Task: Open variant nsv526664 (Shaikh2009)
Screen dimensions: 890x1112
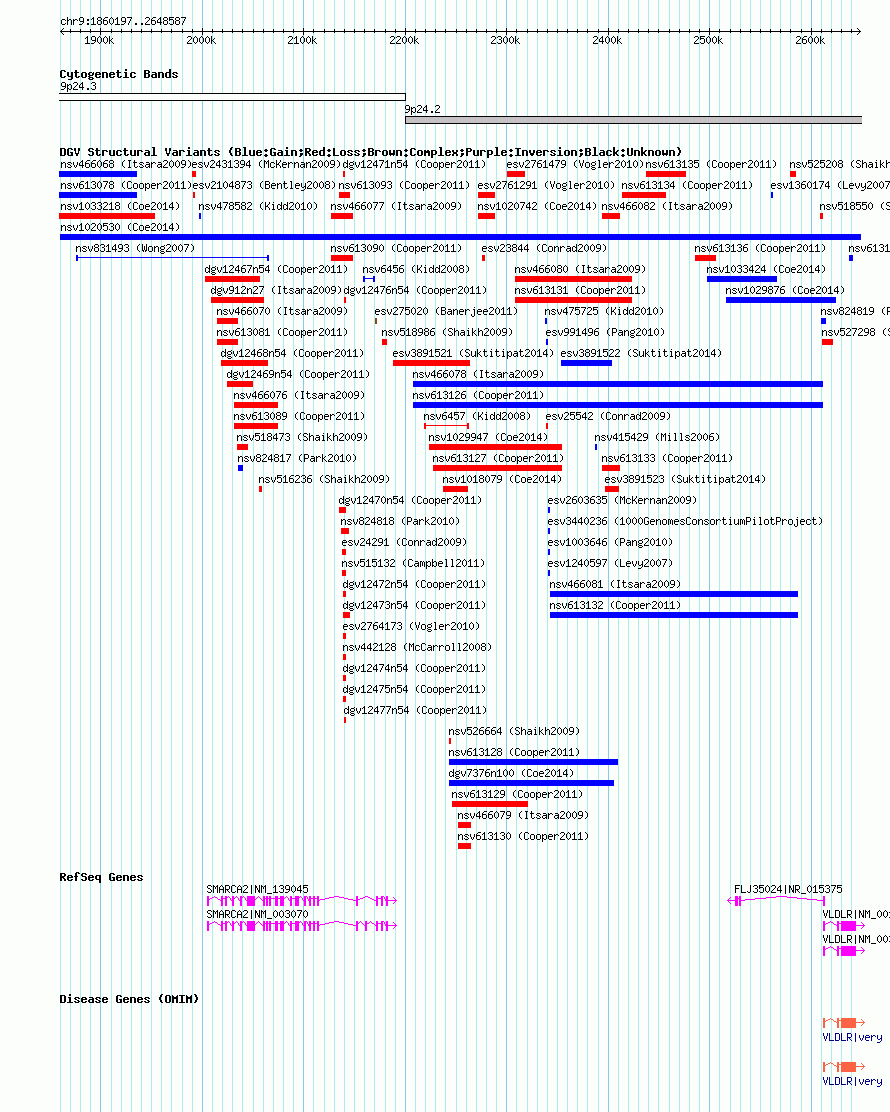Action: (x=515, y=731)
